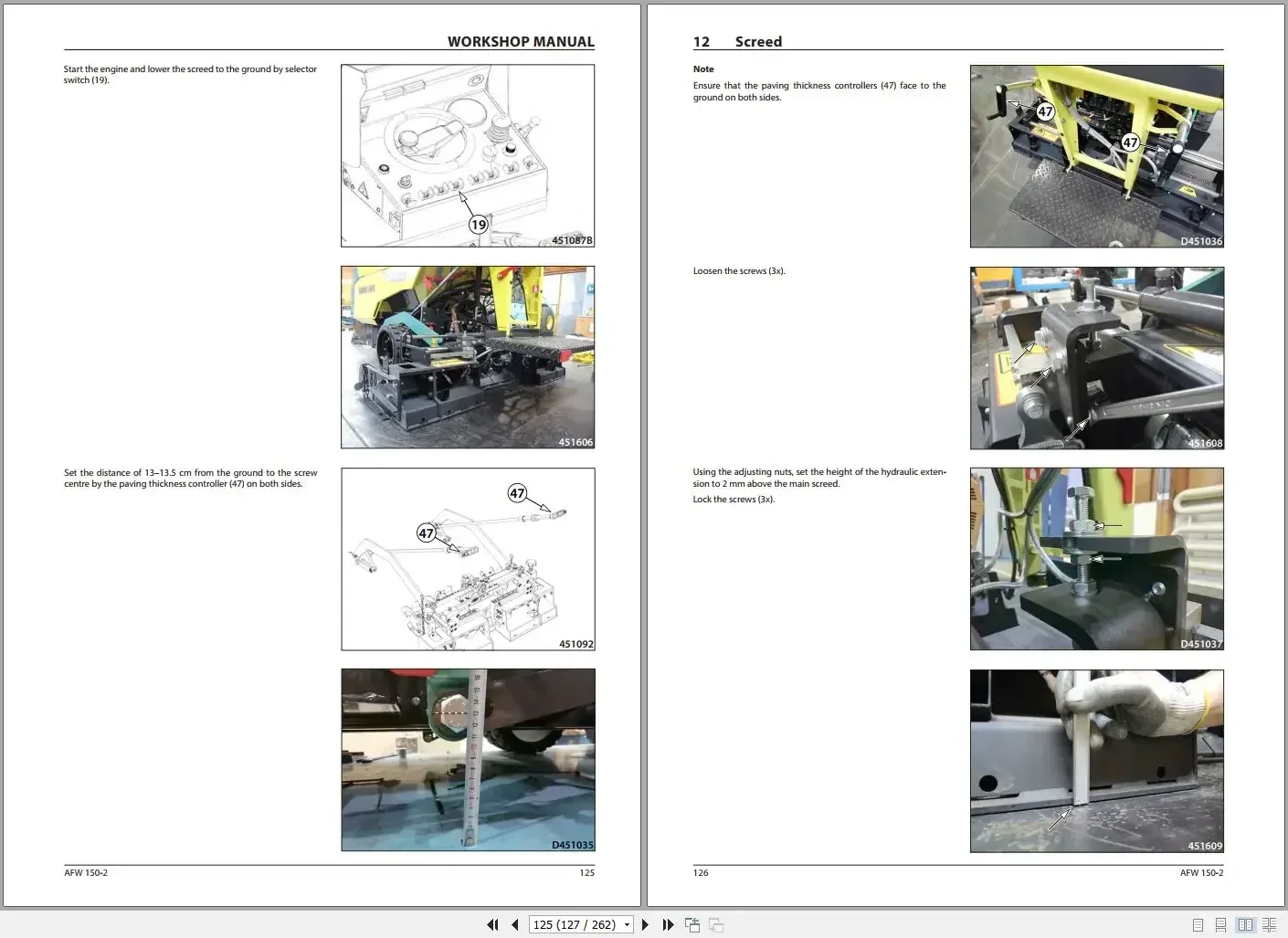Click the screed photo labeled D451036

1096,155
